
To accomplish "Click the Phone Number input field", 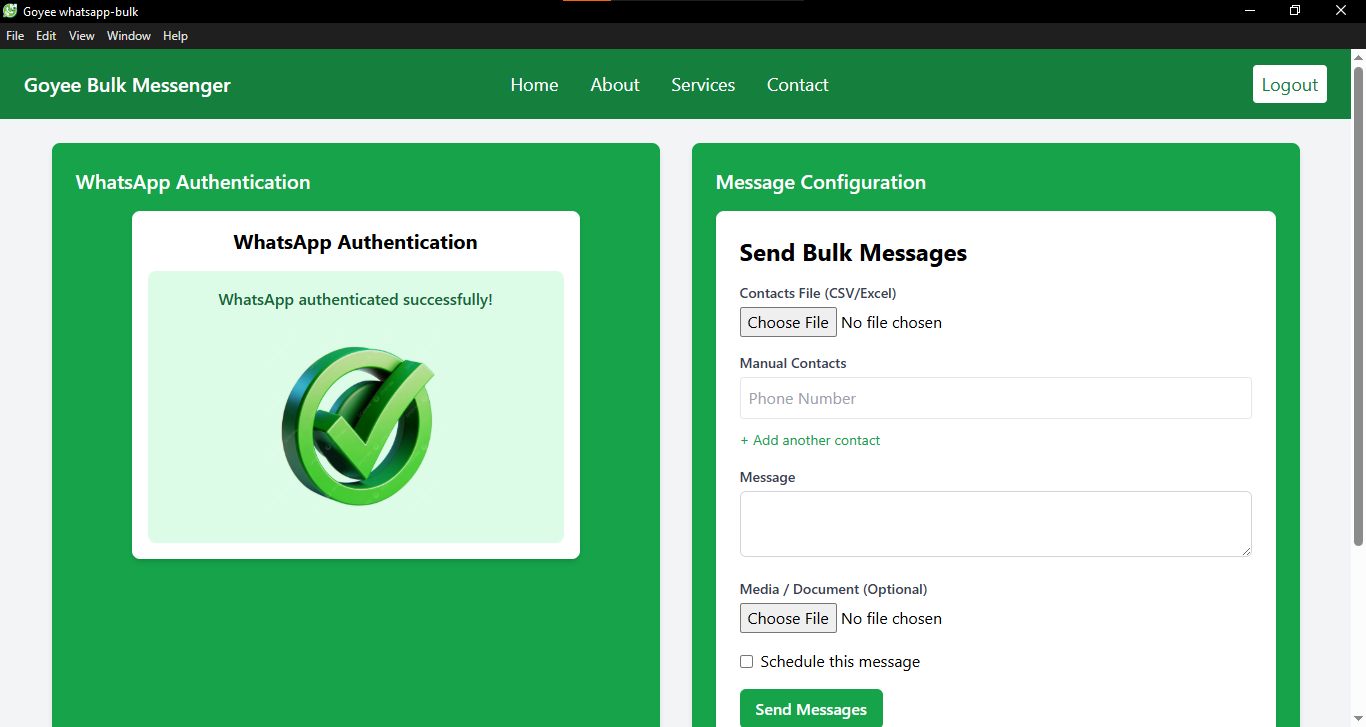I will (x=995, y=398).
